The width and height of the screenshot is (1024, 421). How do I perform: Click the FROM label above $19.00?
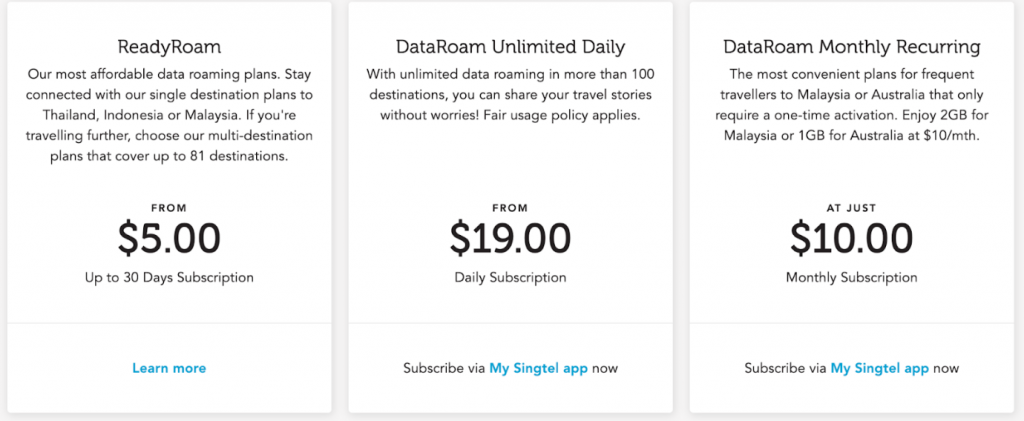(510, 207)
